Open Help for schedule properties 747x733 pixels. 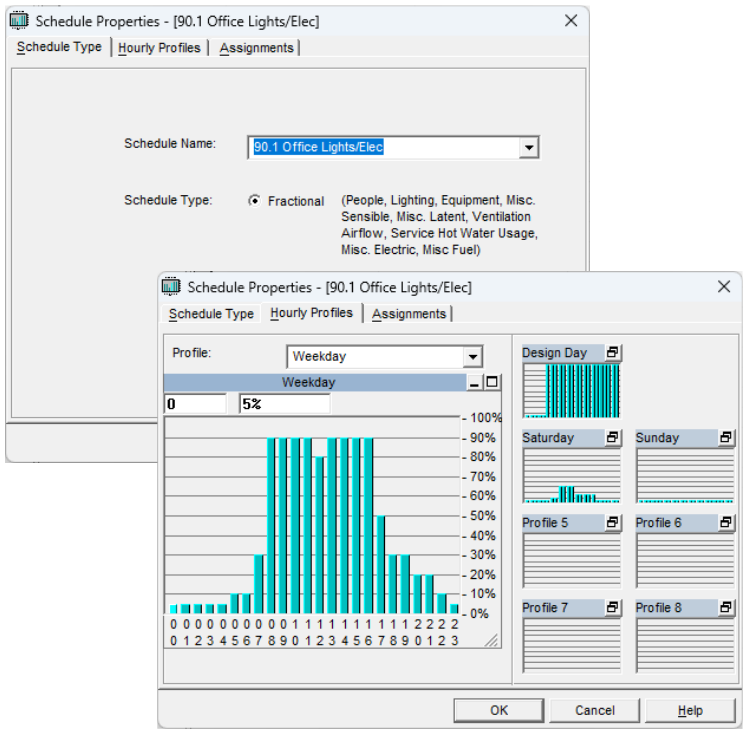pos(690,710)
